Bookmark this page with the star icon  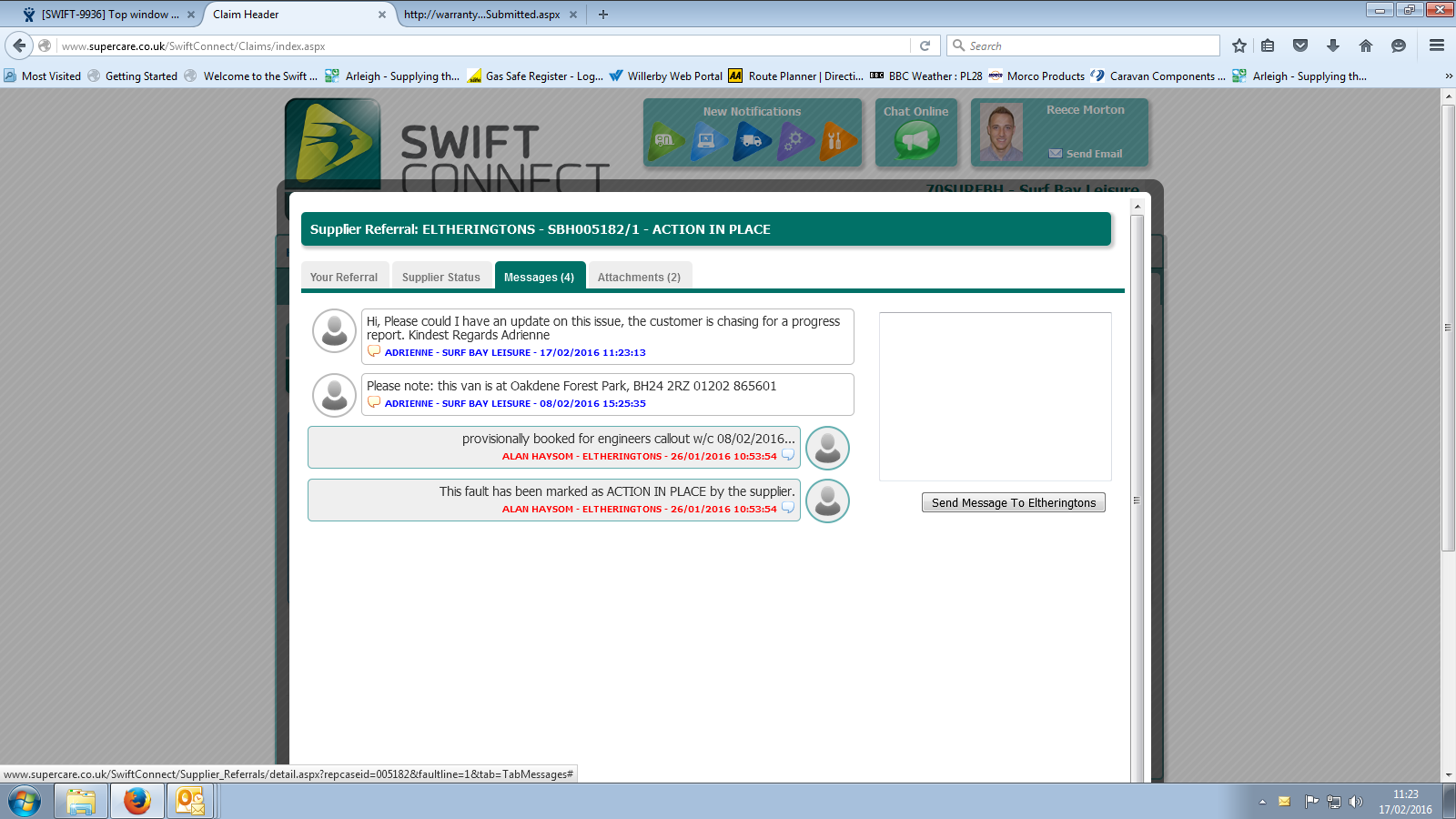pyautogui.click(x=1239, y=45)
